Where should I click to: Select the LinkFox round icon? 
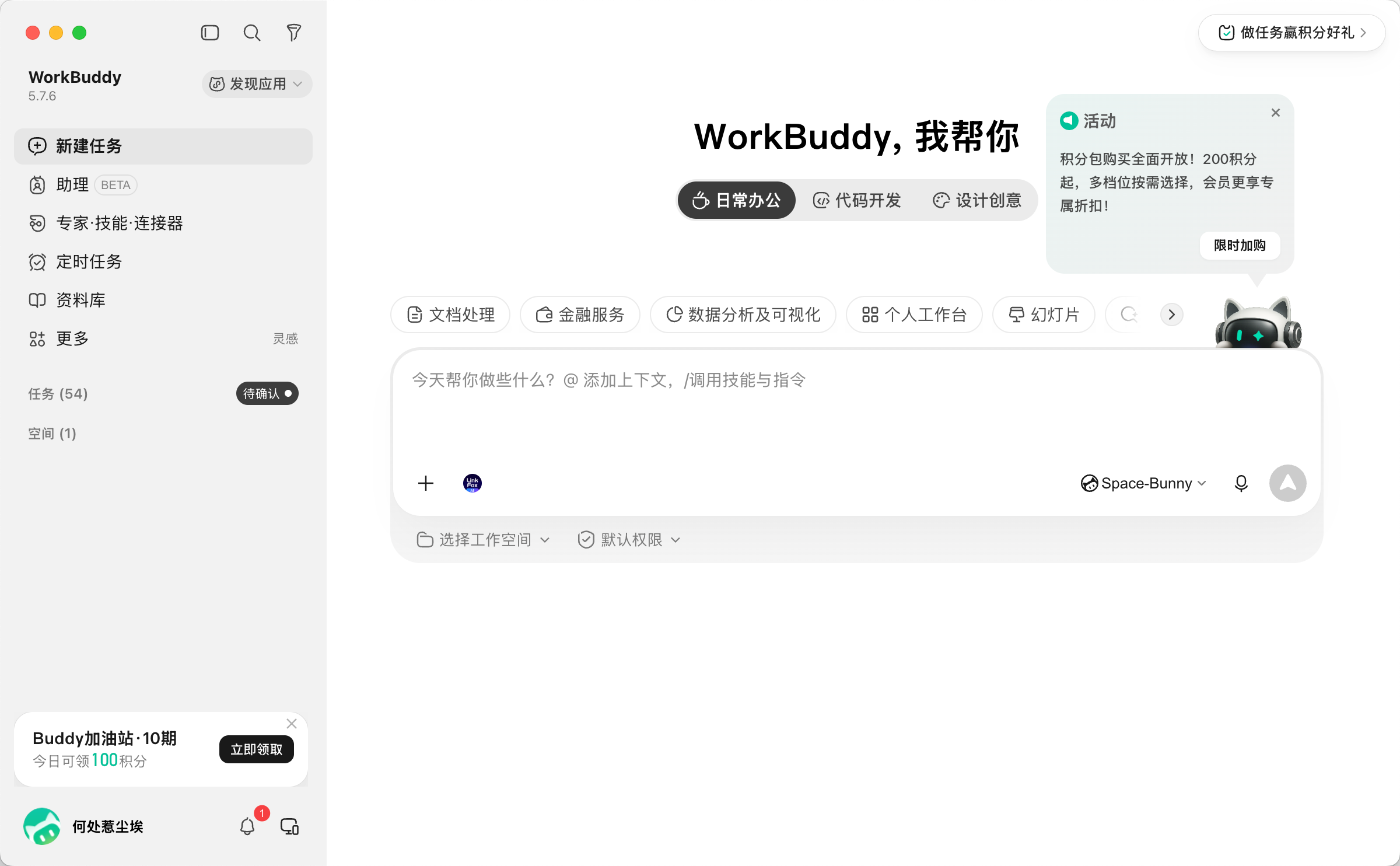(473, 483)
